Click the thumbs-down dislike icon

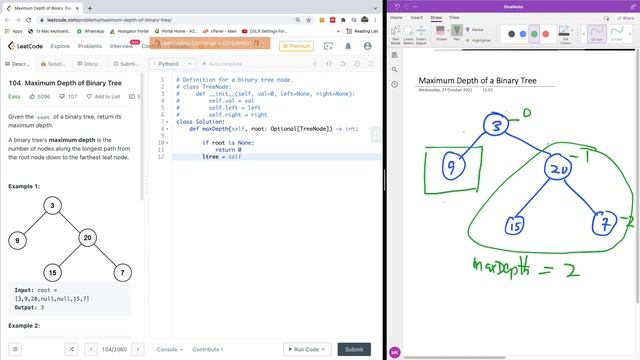coord(62,96)
